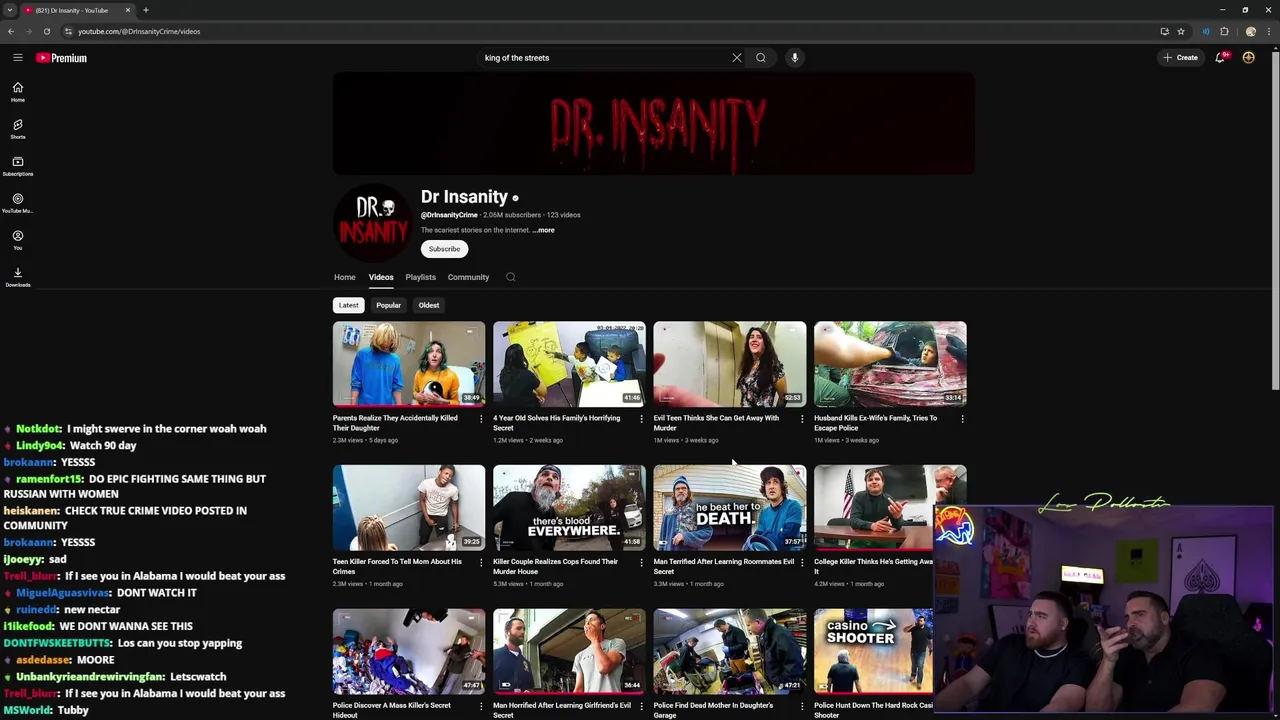1280x720 pixels.
Task: Open options for Man Terrified After video
Action: [x=801, y=563]
